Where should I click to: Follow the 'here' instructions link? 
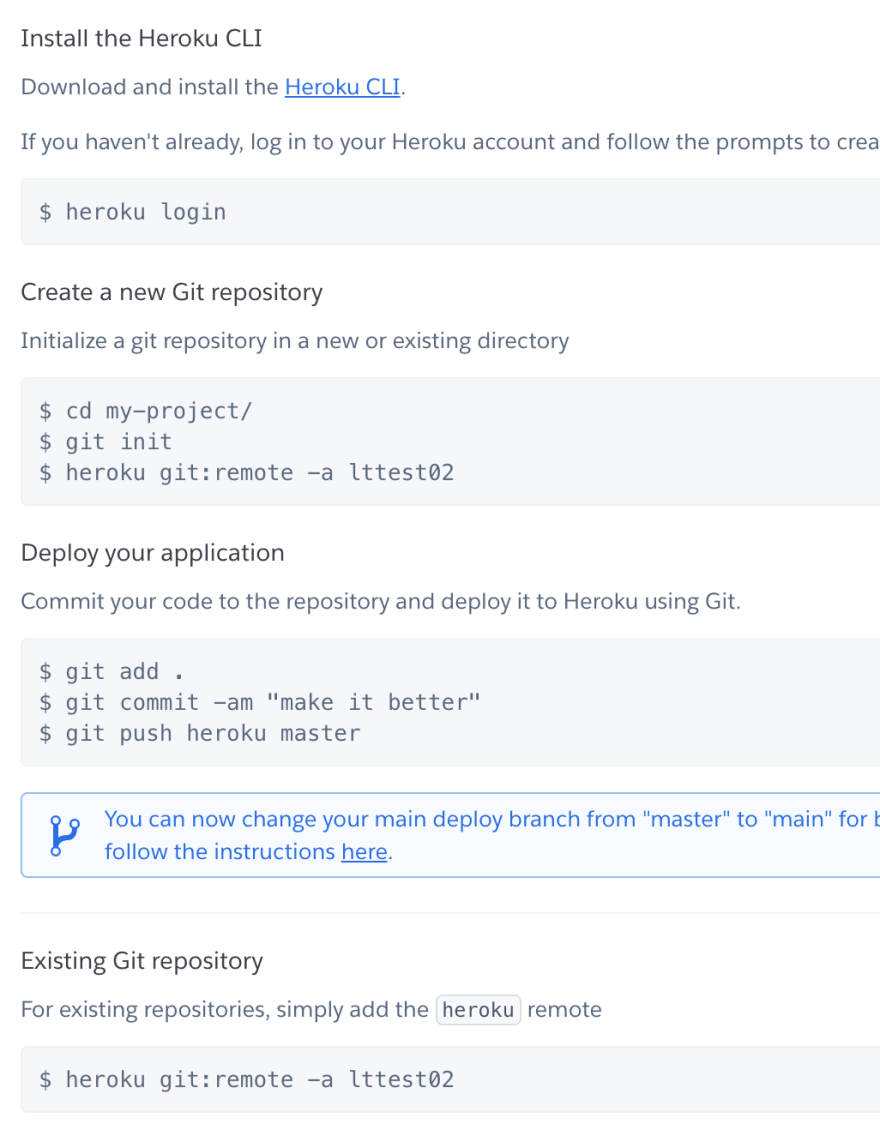364,851
